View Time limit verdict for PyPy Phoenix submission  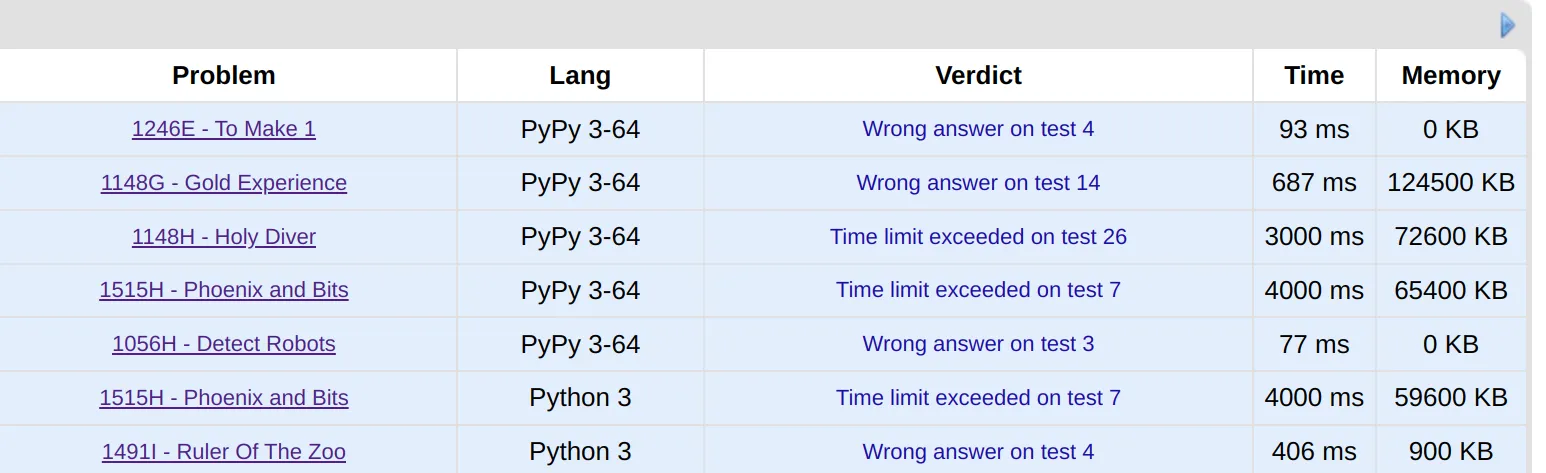(978, 290)
